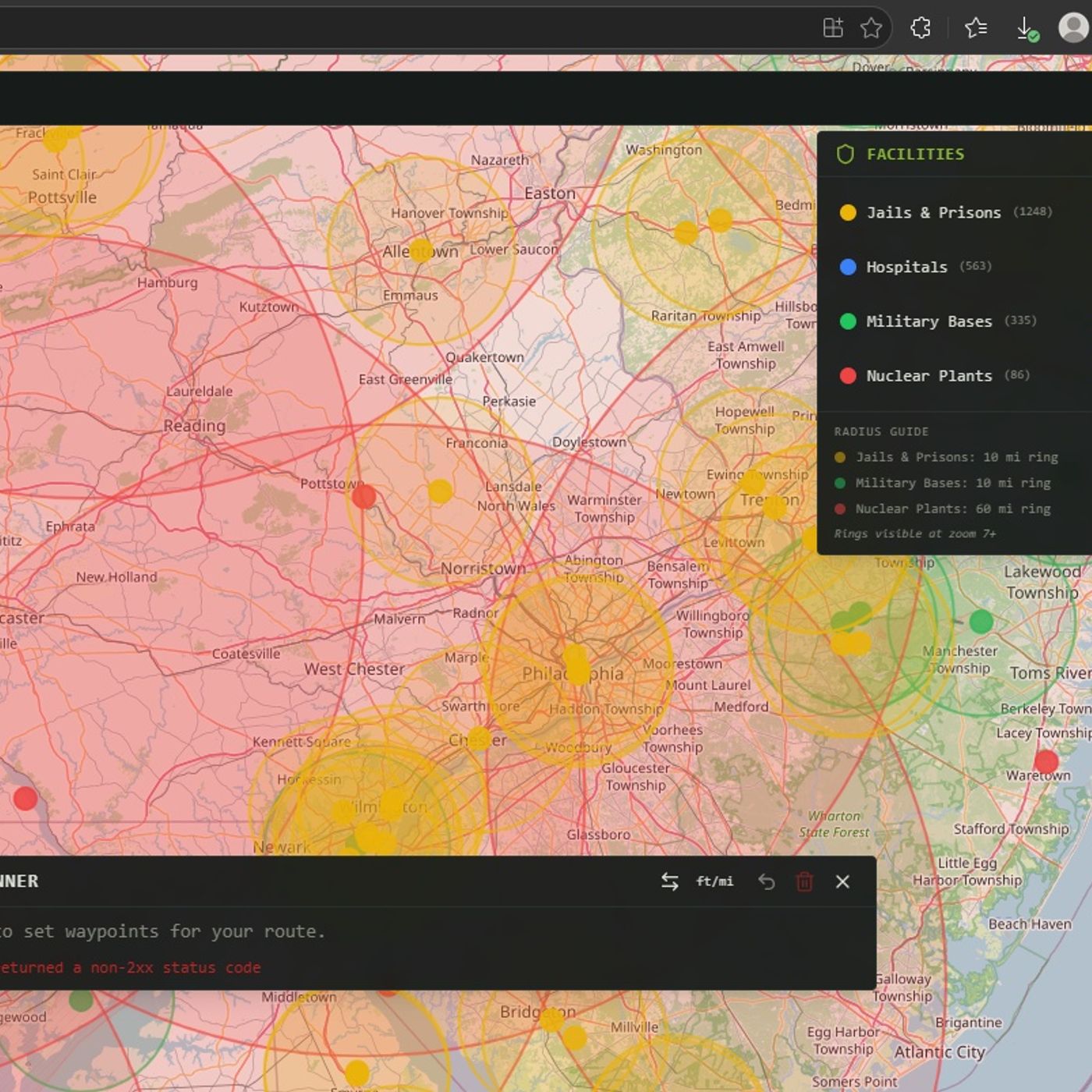Open the extensions icon in the browser toolbar
Viewport: 1092px width, 1092px height.
tap(920, 27)
